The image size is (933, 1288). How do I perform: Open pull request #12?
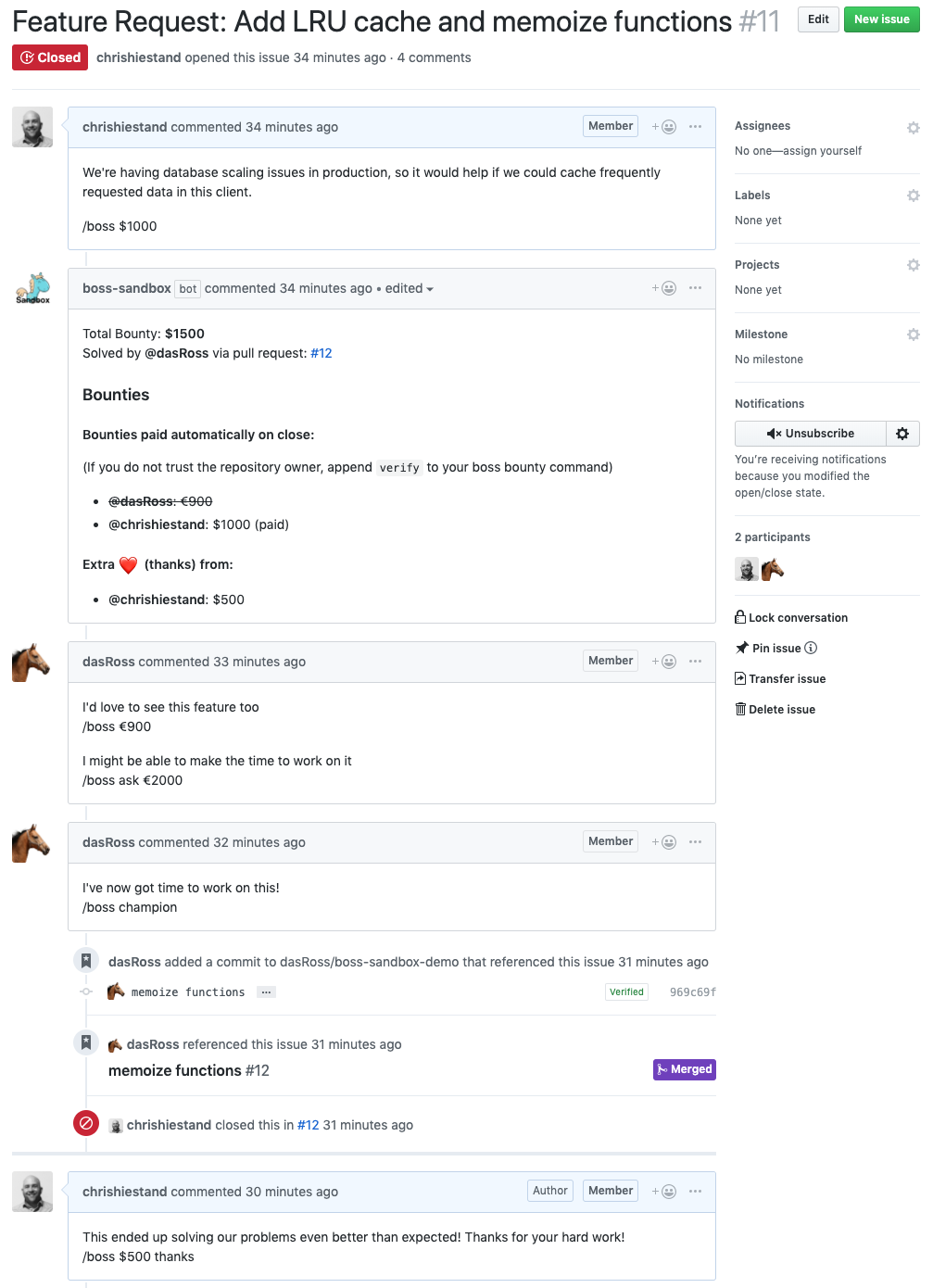tap(322, 353)
